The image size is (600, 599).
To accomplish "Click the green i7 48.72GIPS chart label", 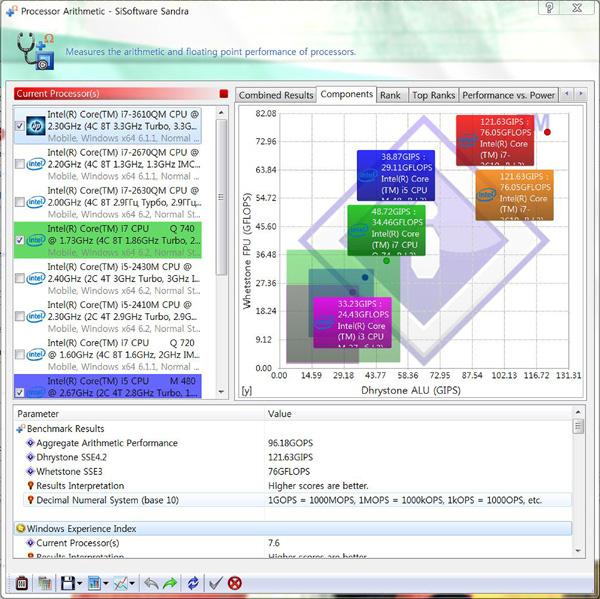I will pos(386,230).
